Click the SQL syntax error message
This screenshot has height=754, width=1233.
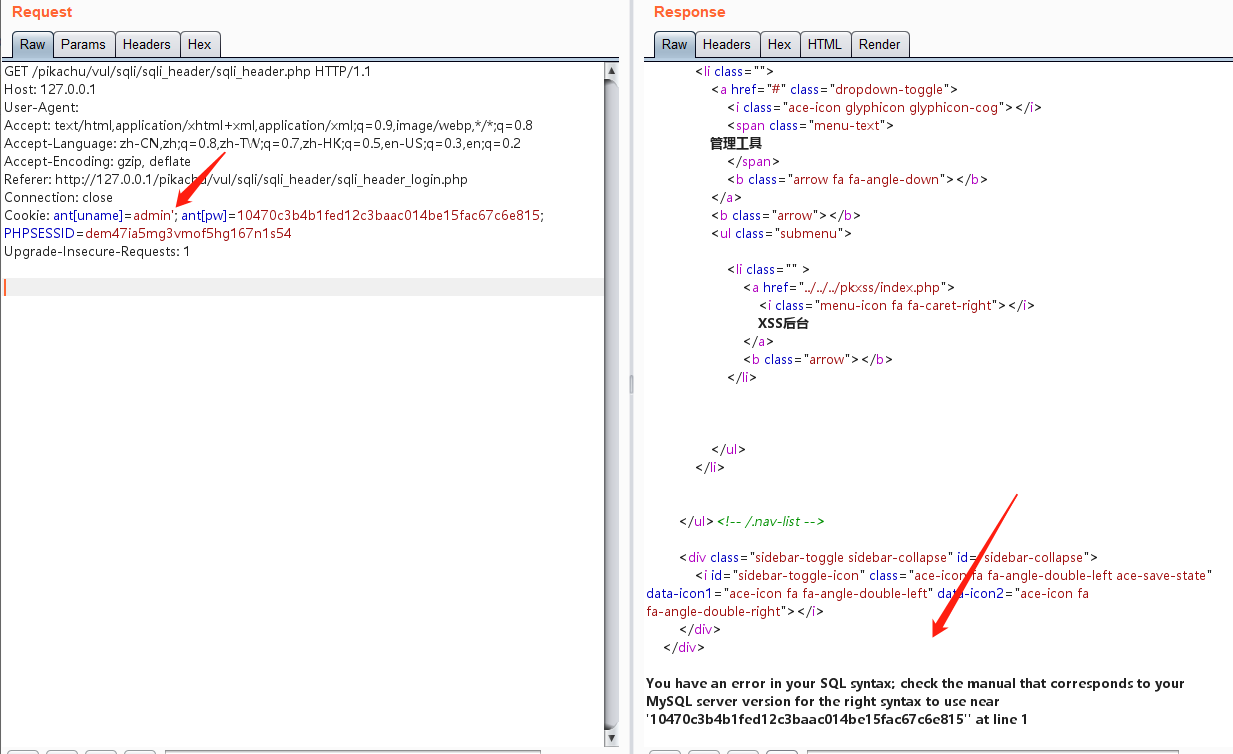pos(915,683)
